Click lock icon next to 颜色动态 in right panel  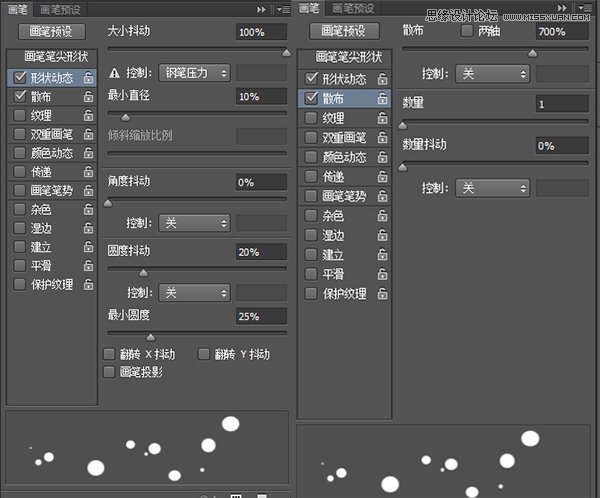point(382,157)
